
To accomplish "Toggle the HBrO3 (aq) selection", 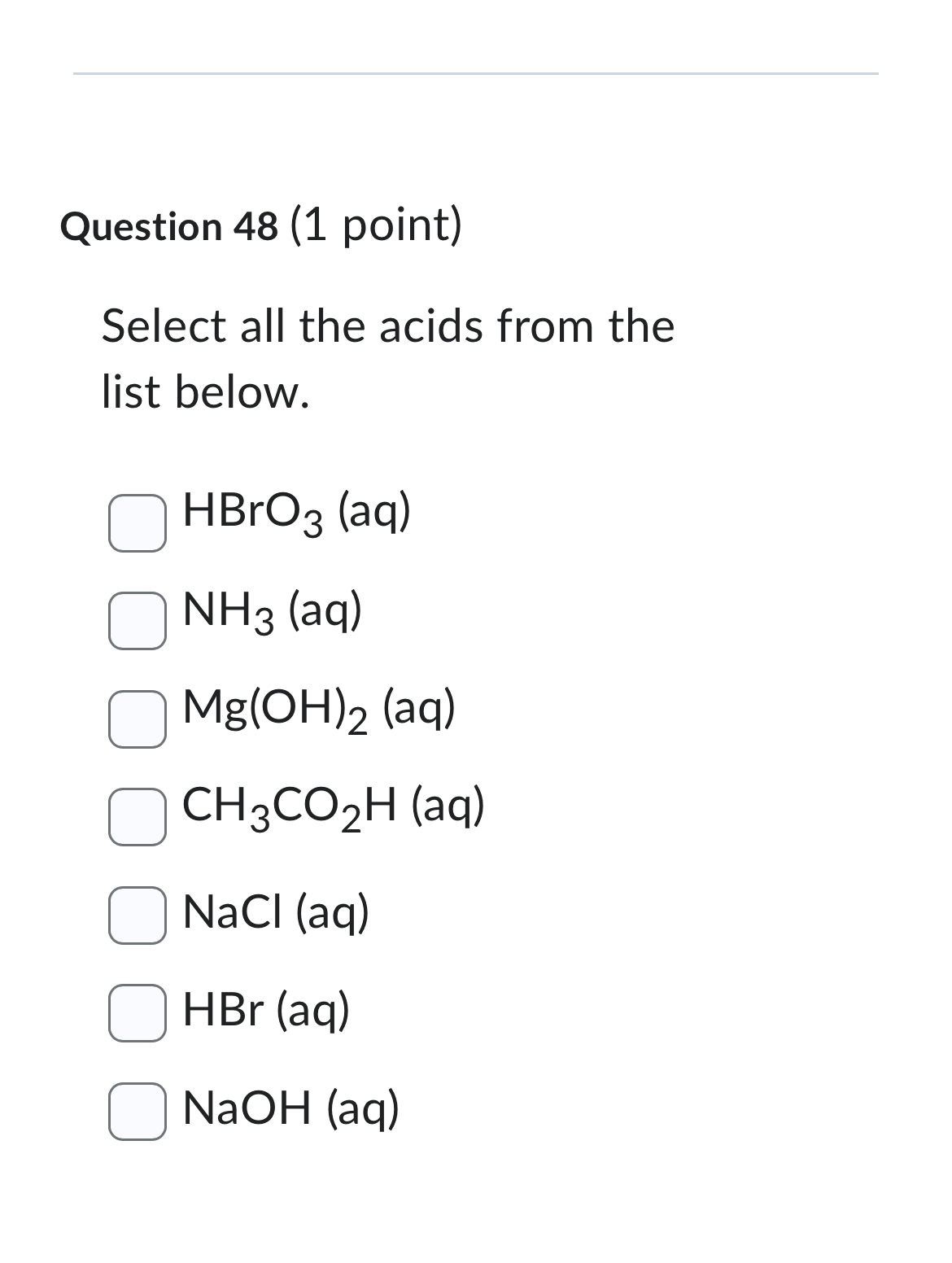I will [x=136, y=521].
